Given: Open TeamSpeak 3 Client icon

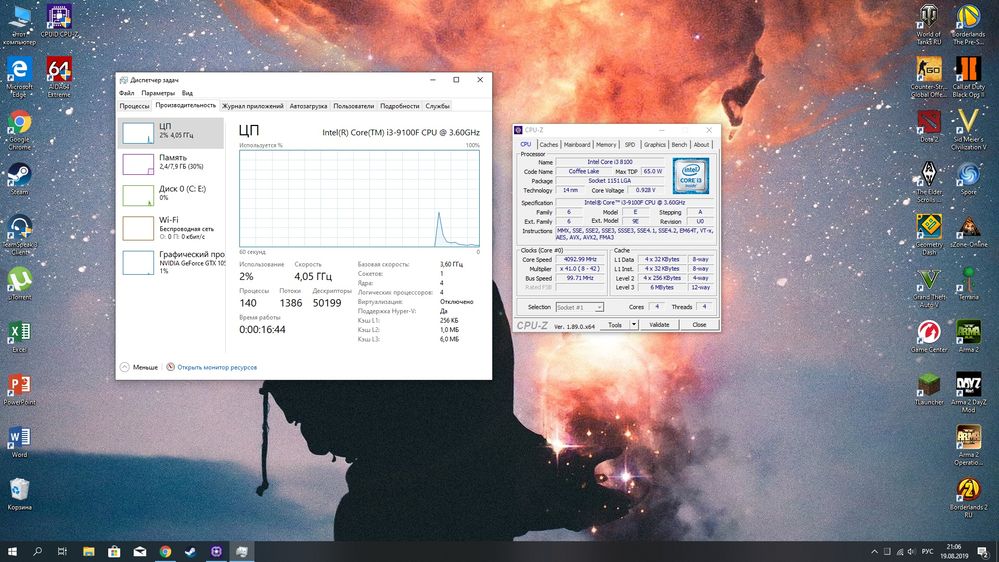Looking at the screenshot, I should click(19, 234).
